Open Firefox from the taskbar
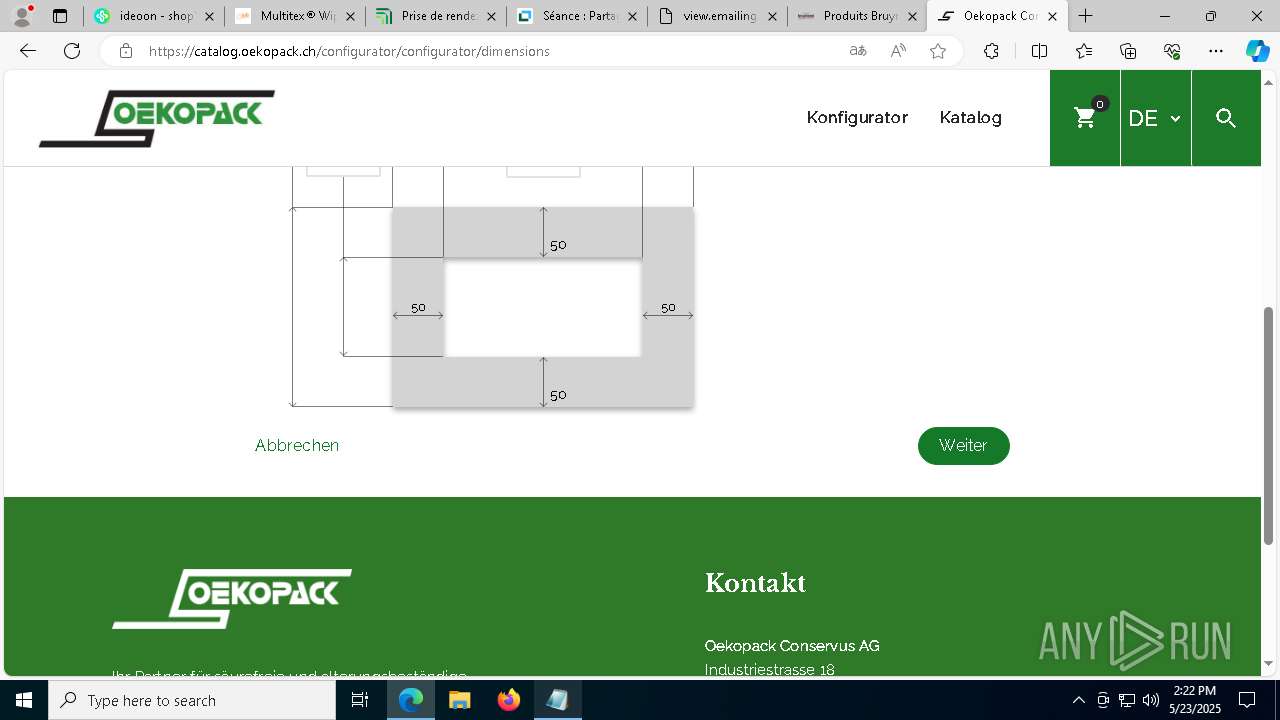The image size is (1280, 720). click(x=509, y=700)
